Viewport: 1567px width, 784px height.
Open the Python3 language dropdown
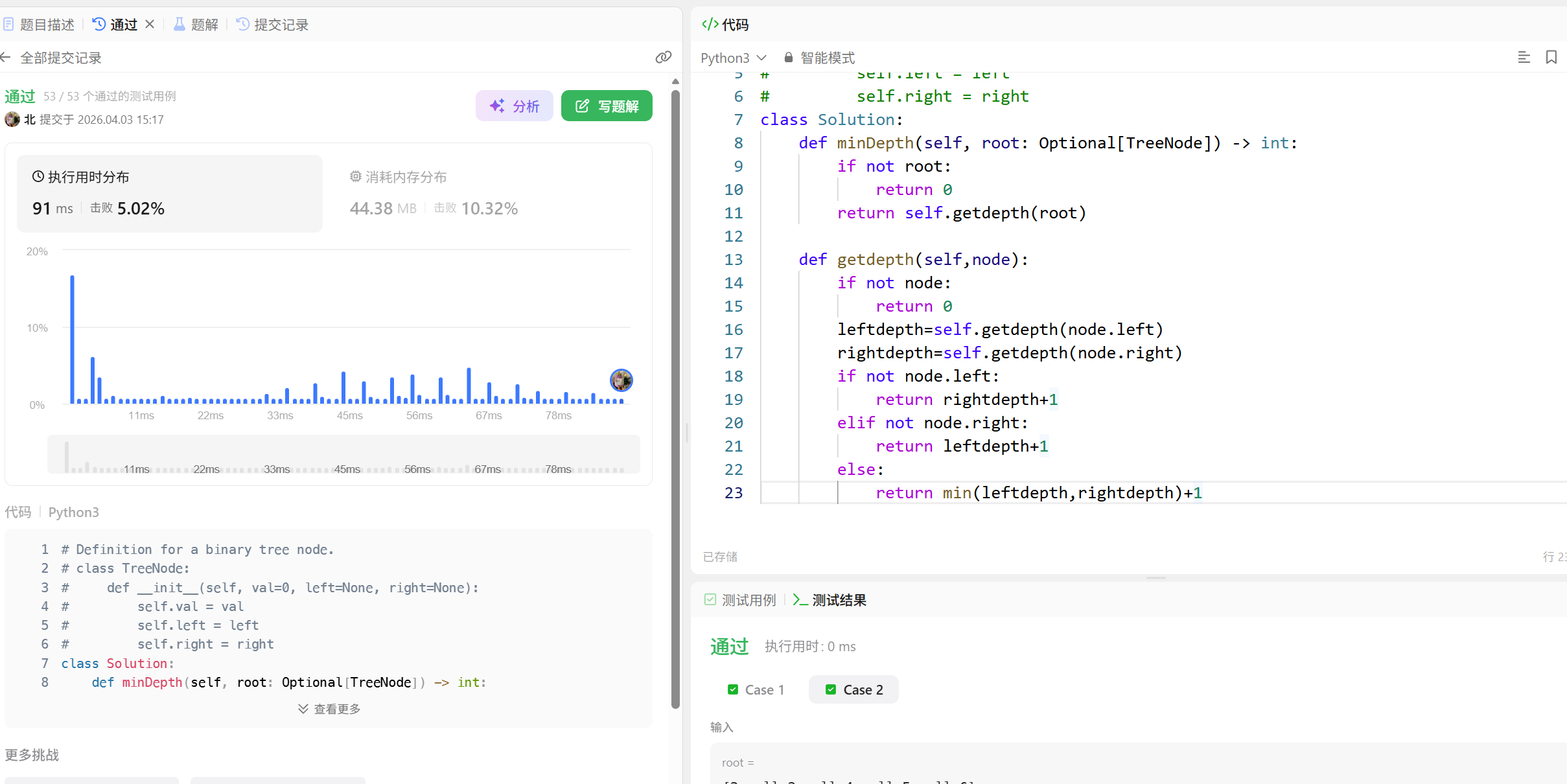pos(734,58)
